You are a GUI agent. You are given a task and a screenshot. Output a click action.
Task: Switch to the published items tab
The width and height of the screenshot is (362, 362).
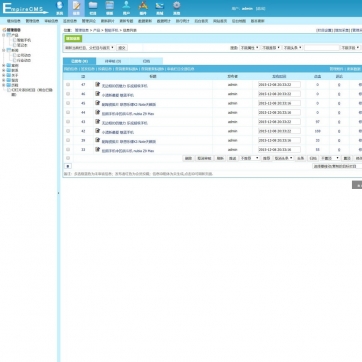pos(80,61)
